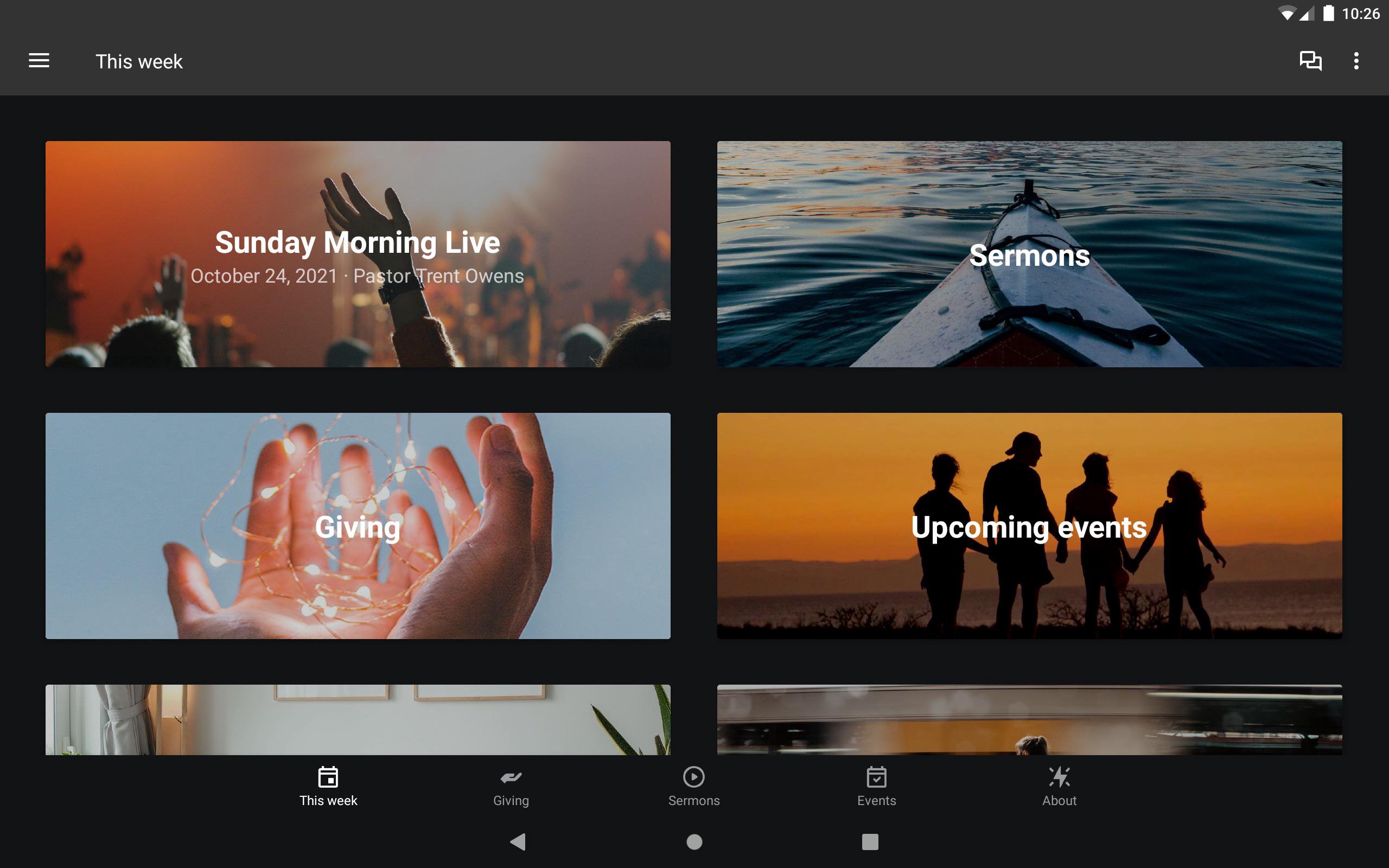Open the three-dot overflow menu
This screenshot has width=1389, height=868.
(x=1356, y=60)
